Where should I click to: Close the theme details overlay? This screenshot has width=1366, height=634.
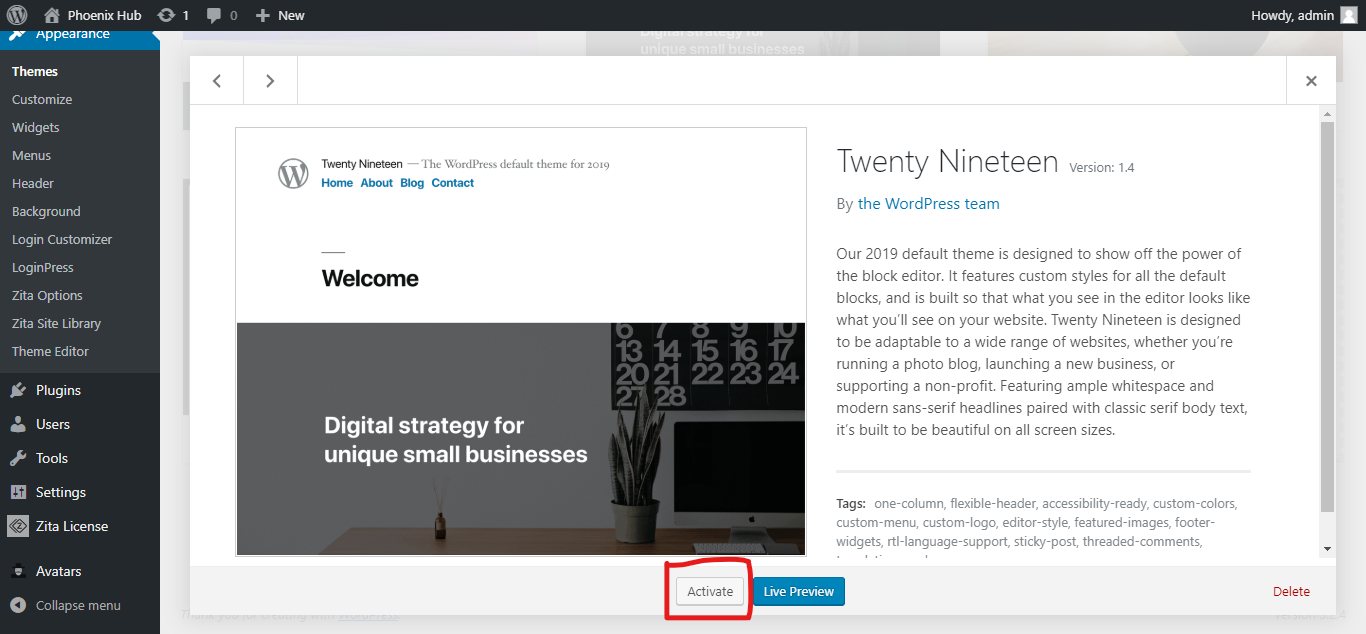(1311, 81)
